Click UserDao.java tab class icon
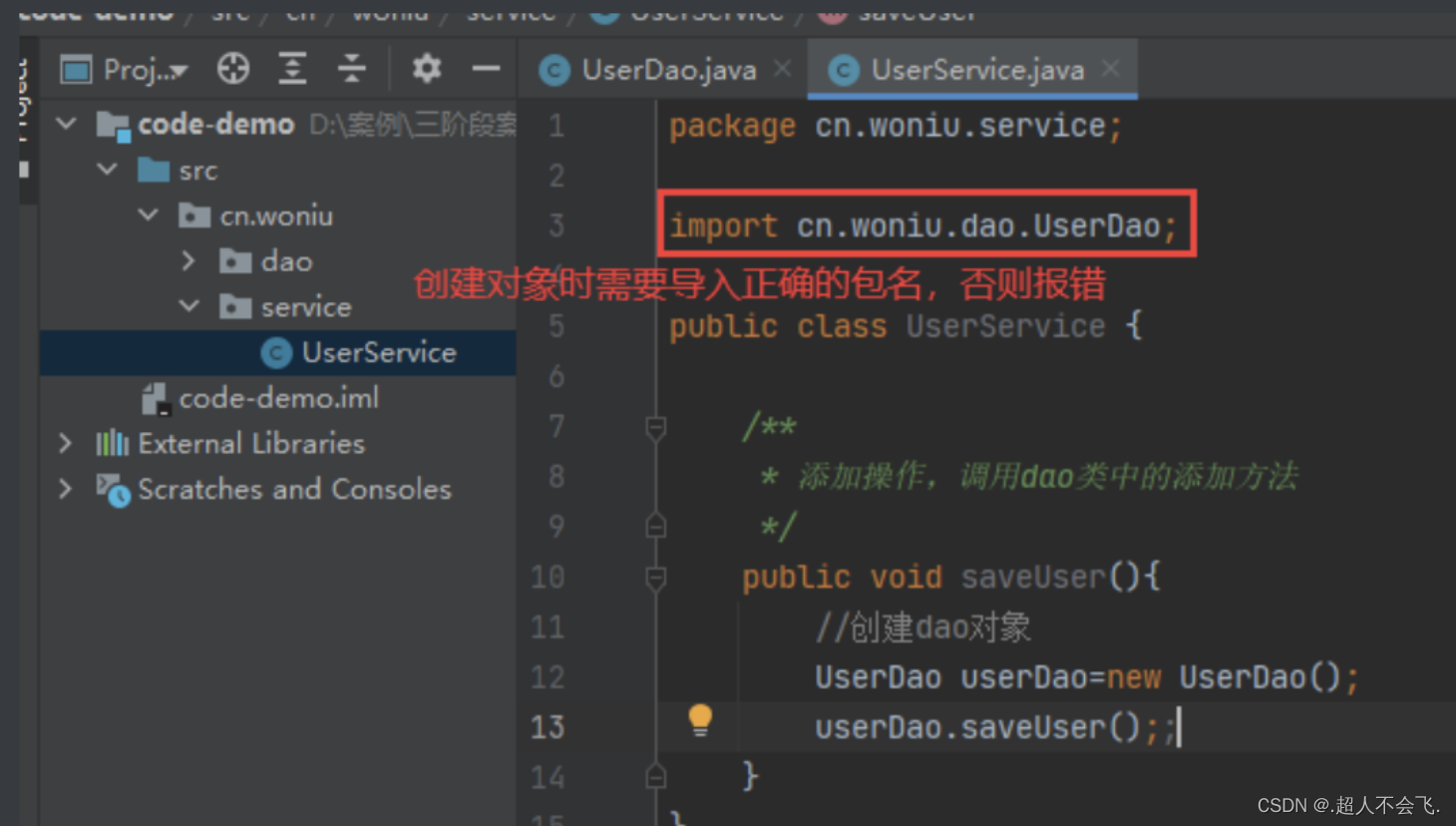The width and height of the screenshot is (1456, 826). pyautogui.click(x=554, y=70)
